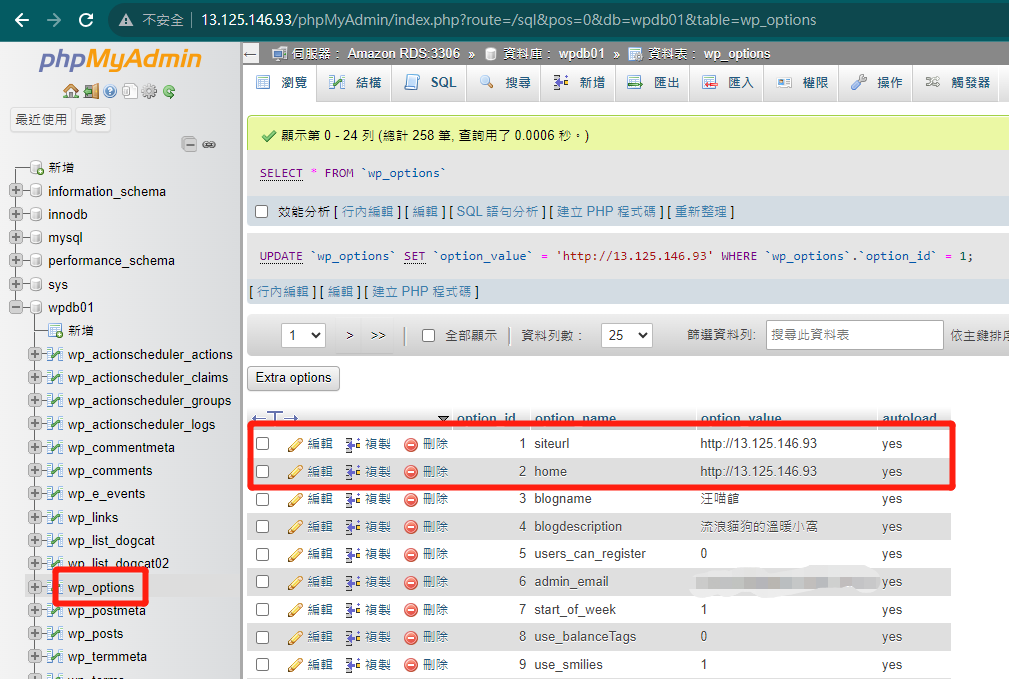Click the browser address bar URL
The width and height of the screenshot is (1009, 679).
tap(508, 20)
